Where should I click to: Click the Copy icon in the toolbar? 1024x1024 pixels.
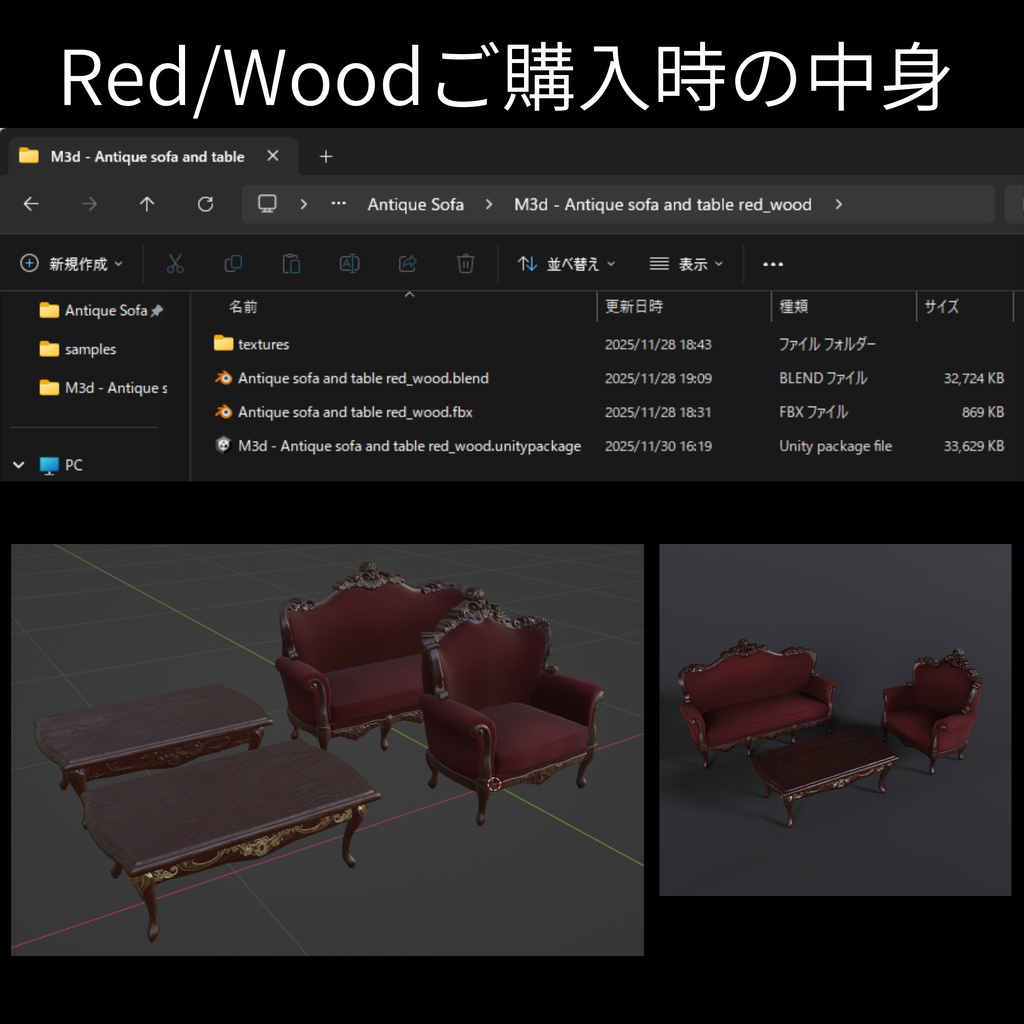[x=233, y=263]
